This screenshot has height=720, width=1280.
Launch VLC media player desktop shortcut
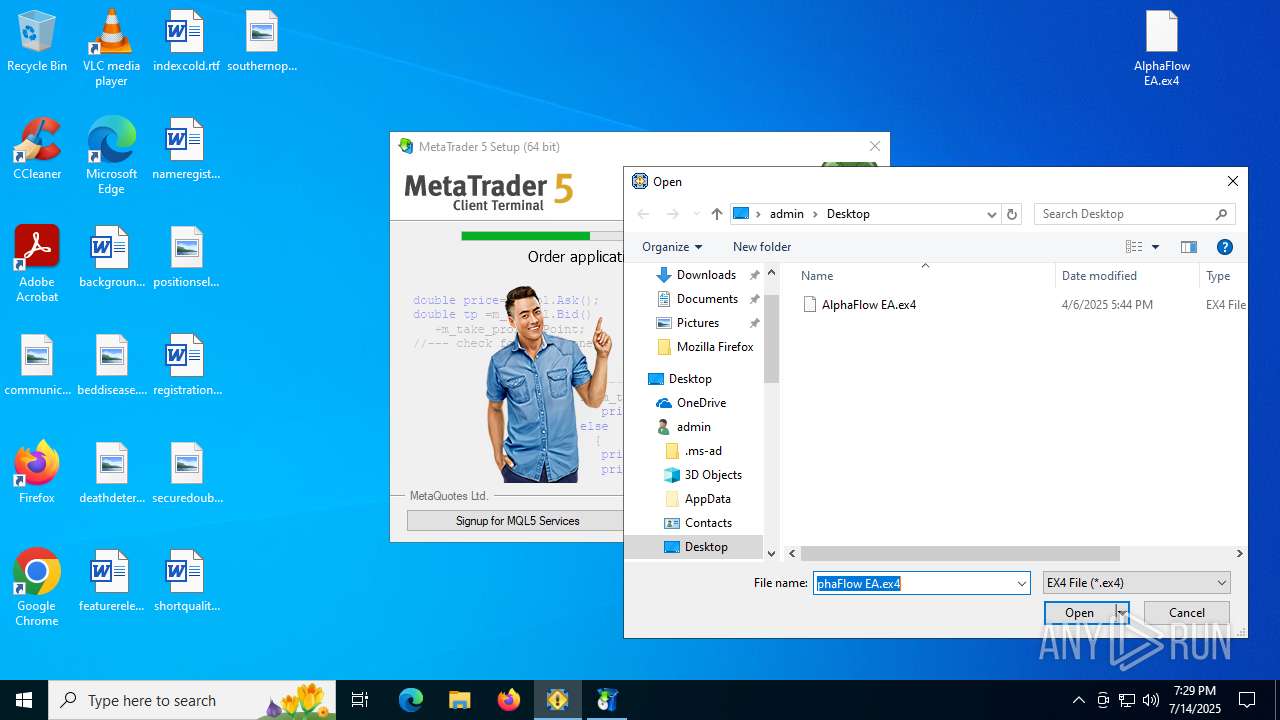(111, 47)
